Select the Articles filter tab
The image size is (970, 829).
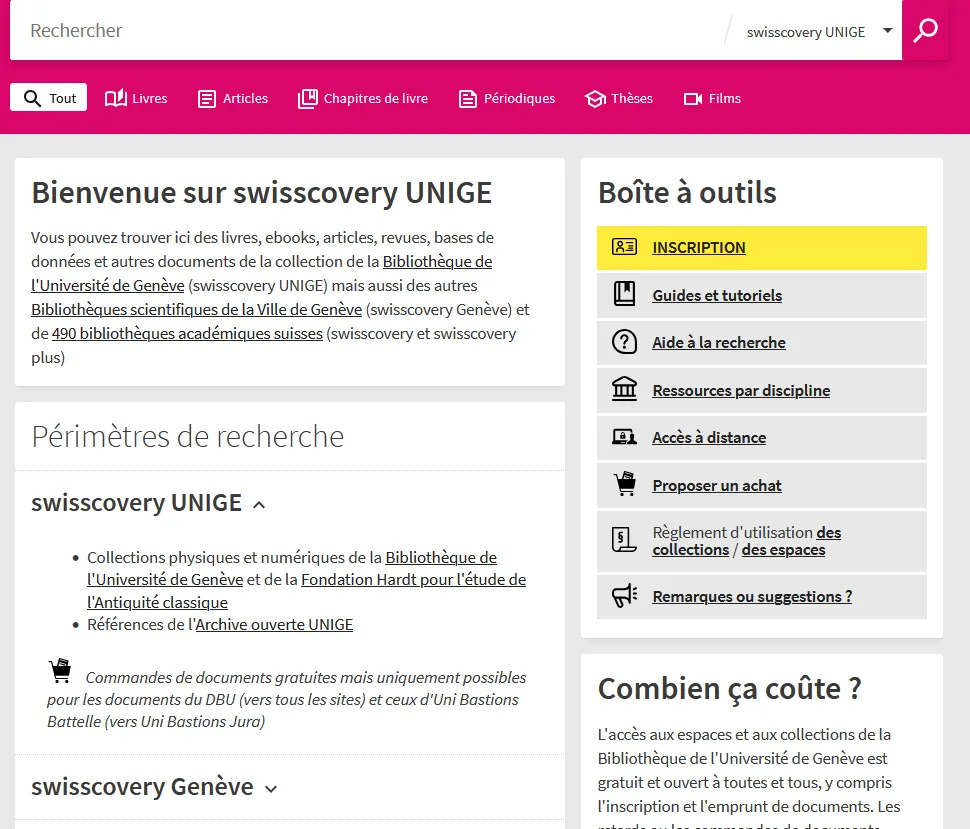[x=233, y=98]
